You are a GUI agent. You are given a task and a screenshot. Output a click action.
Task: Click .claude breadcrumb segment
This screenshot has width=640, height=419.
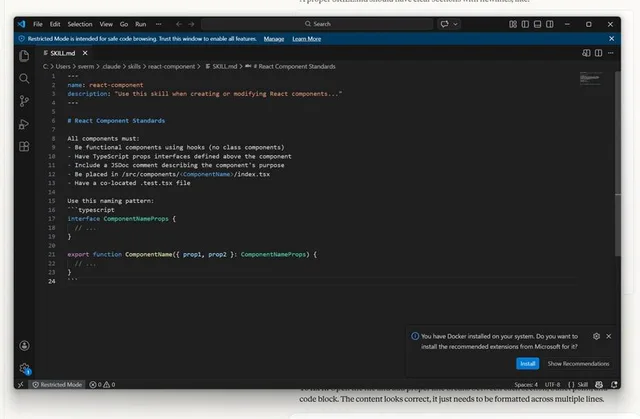[111, 67]
